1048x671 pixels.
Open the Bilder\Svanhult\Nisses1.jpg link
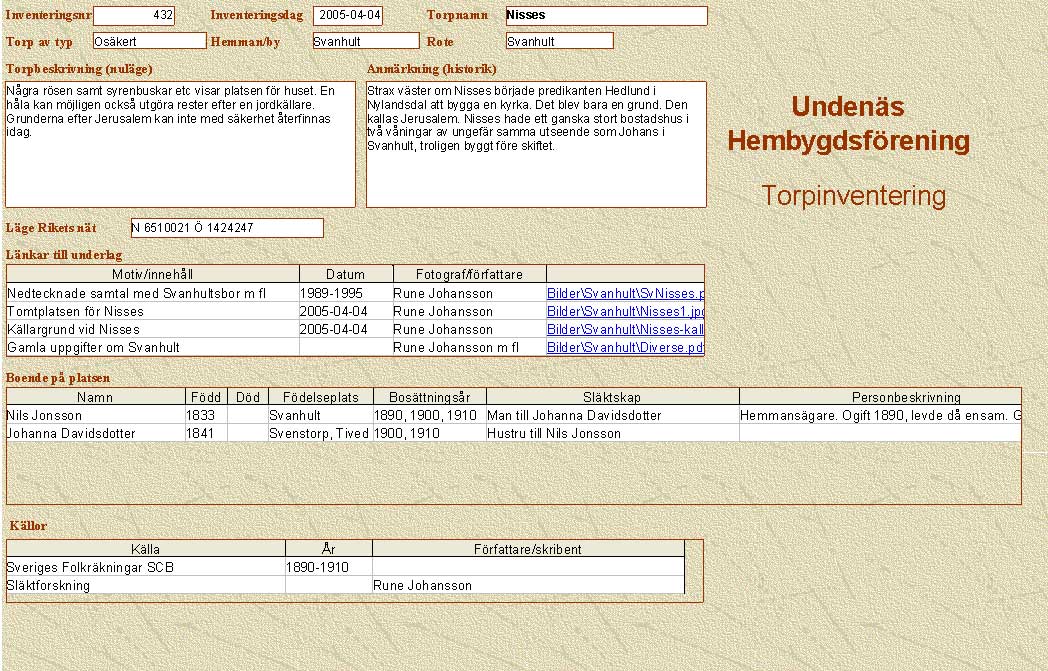click(625, 312)
